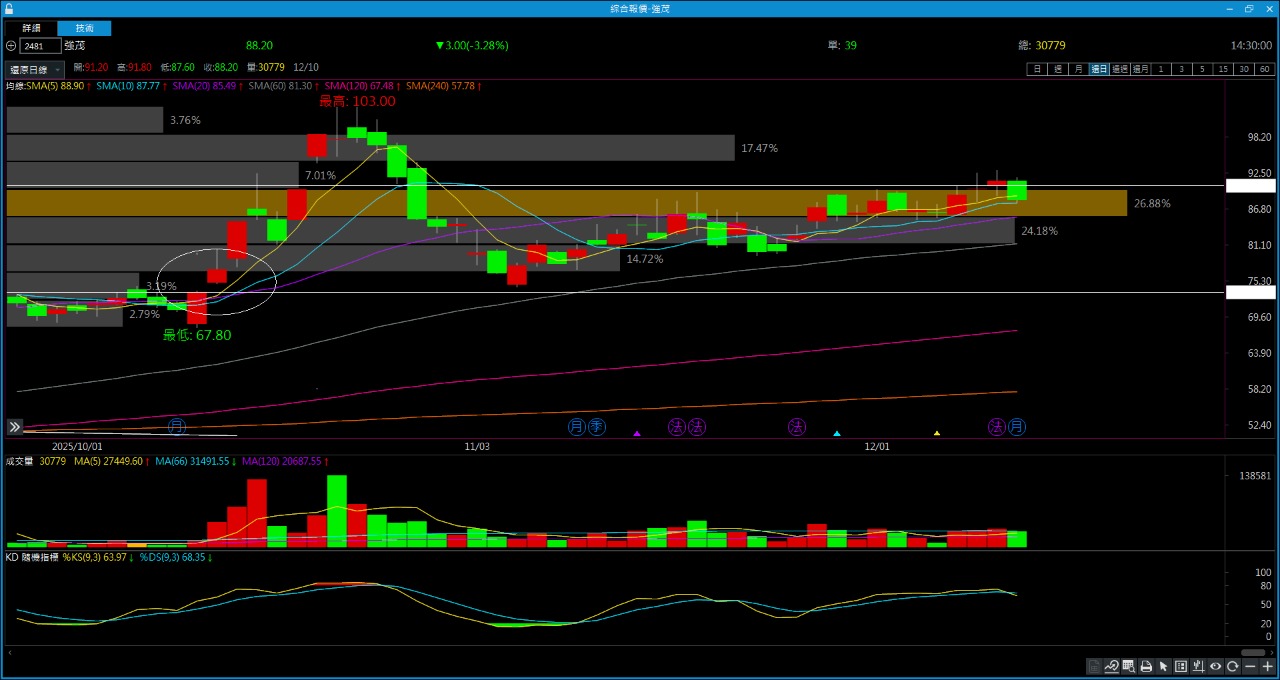Select the 60-minute timeframe button
Viewport: 1280px width, 680px height.
pos(1266,69)
